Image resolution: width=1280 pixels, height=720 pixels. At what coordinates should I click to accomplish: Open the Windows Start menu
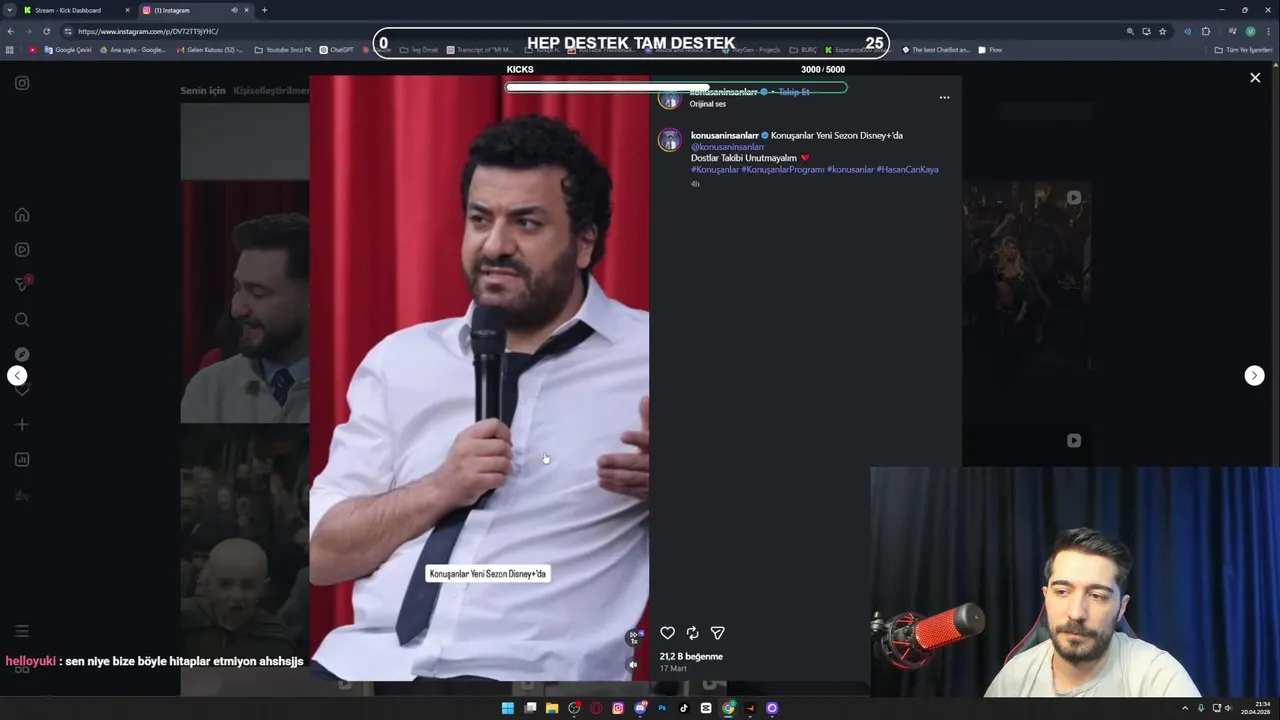click(x=507, y=708)
